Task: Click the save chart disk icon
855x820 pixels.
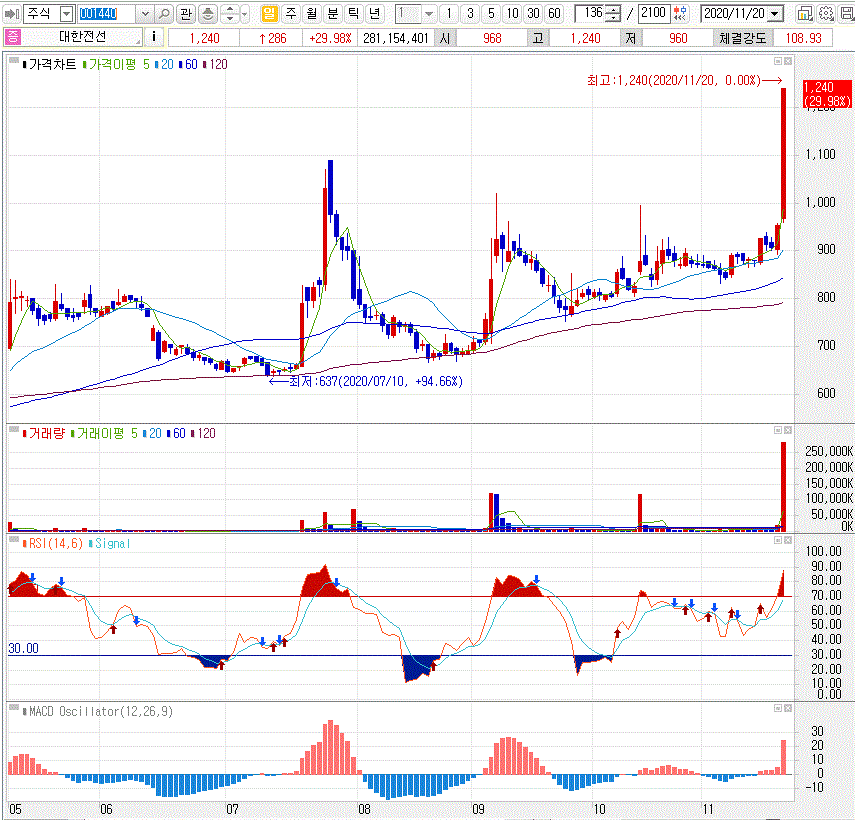Action: click(846, 14)
